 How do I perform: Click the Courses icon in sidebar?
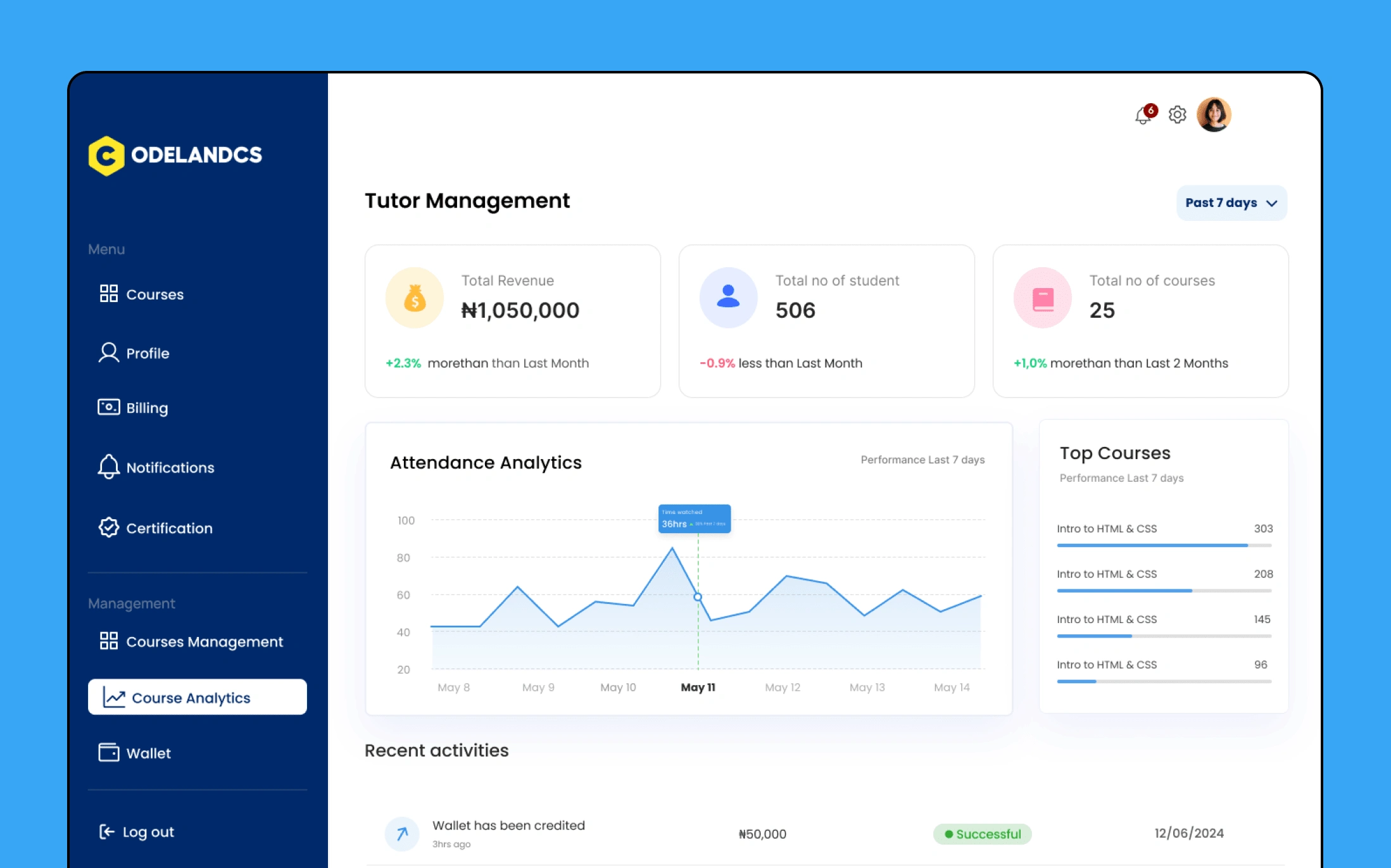(x=108, y=294)
